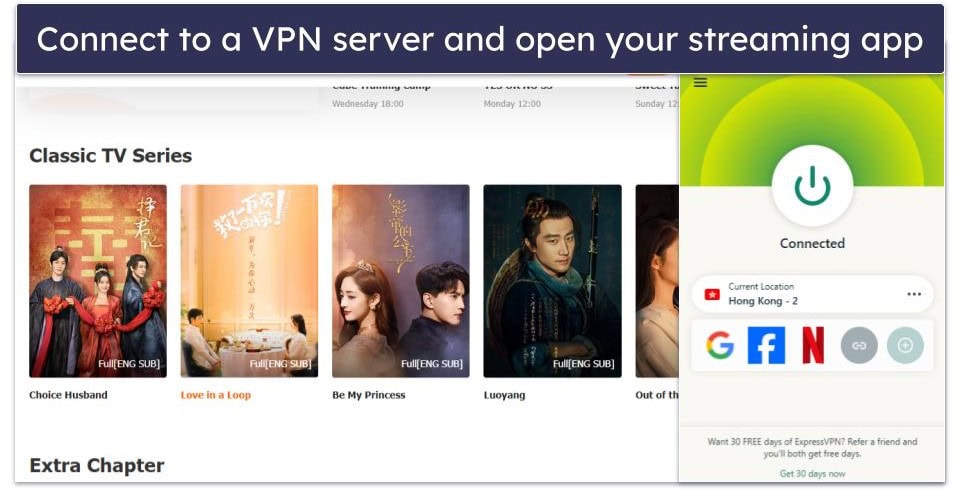Click the Choice Husband title text
The width and height of the screenshot is (960, 490).
(68, 395)
